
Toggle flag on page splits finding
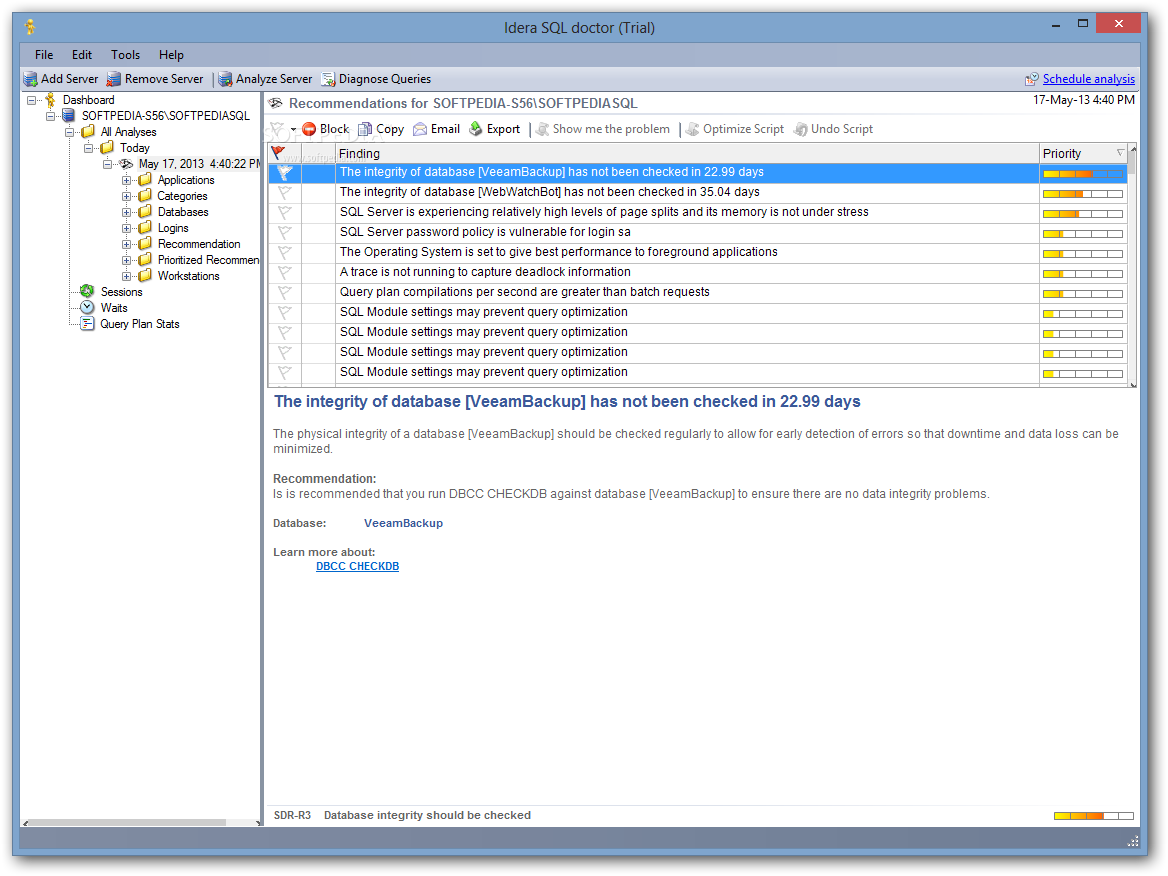285,212
